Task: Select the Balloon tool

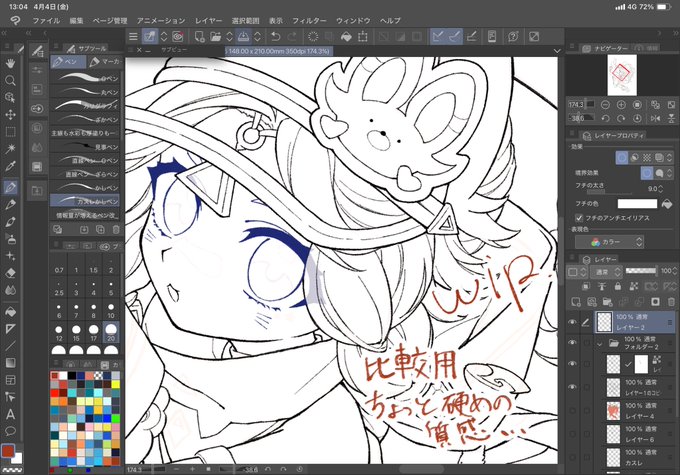Action: (x=10, y=431)
